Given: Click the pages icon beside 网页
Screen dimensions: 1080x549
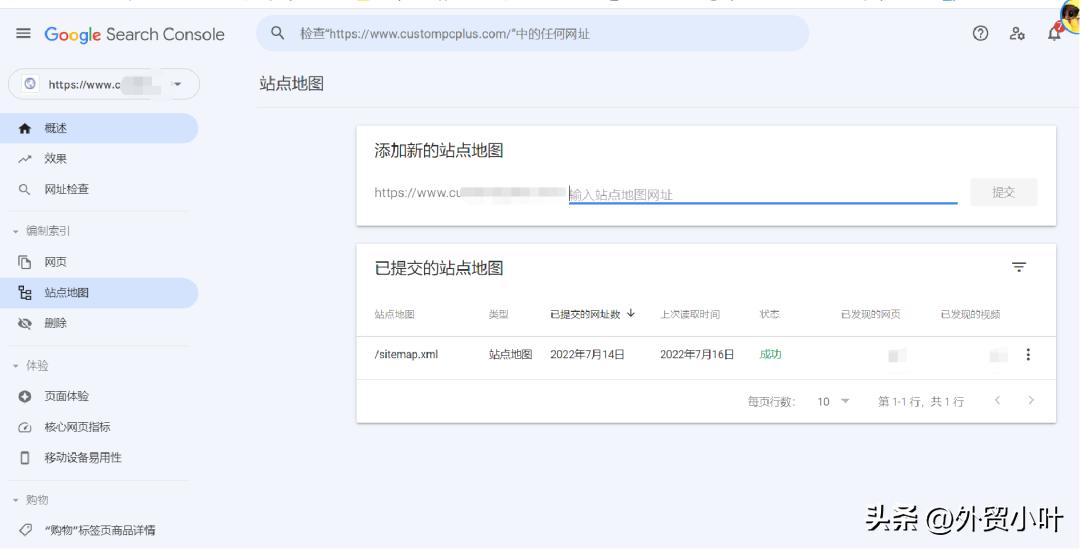Looking at the screenshot, I should (25, 262).
